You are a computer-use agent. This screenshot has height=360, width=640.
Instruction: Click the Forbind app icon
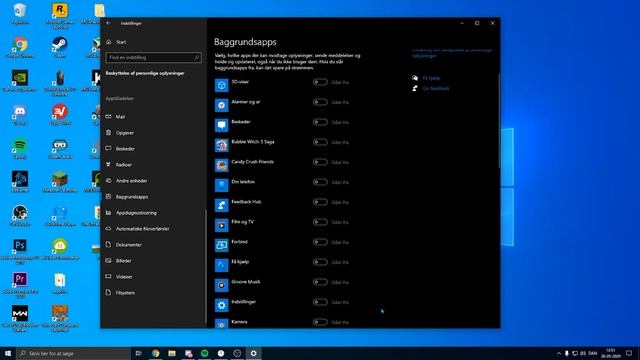(222, 245)
